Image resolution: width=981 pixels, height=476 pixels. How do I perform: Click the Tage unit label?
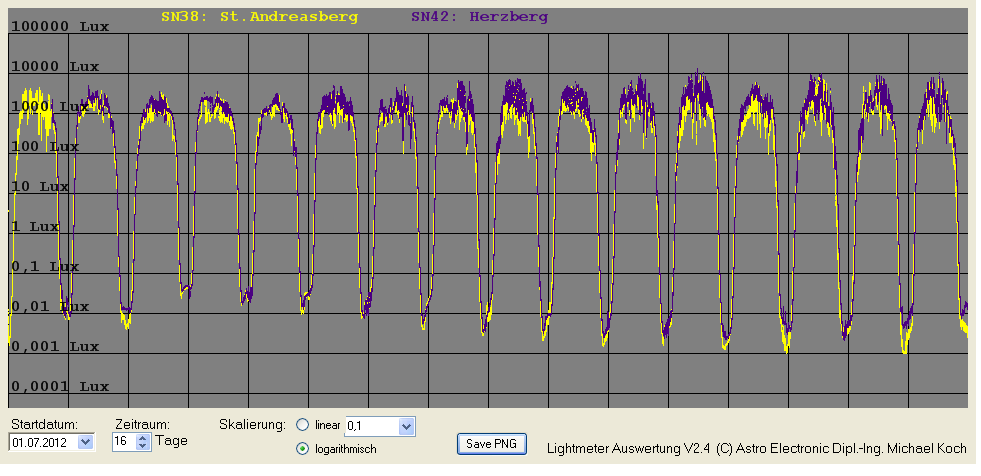(x=171, y=441)
